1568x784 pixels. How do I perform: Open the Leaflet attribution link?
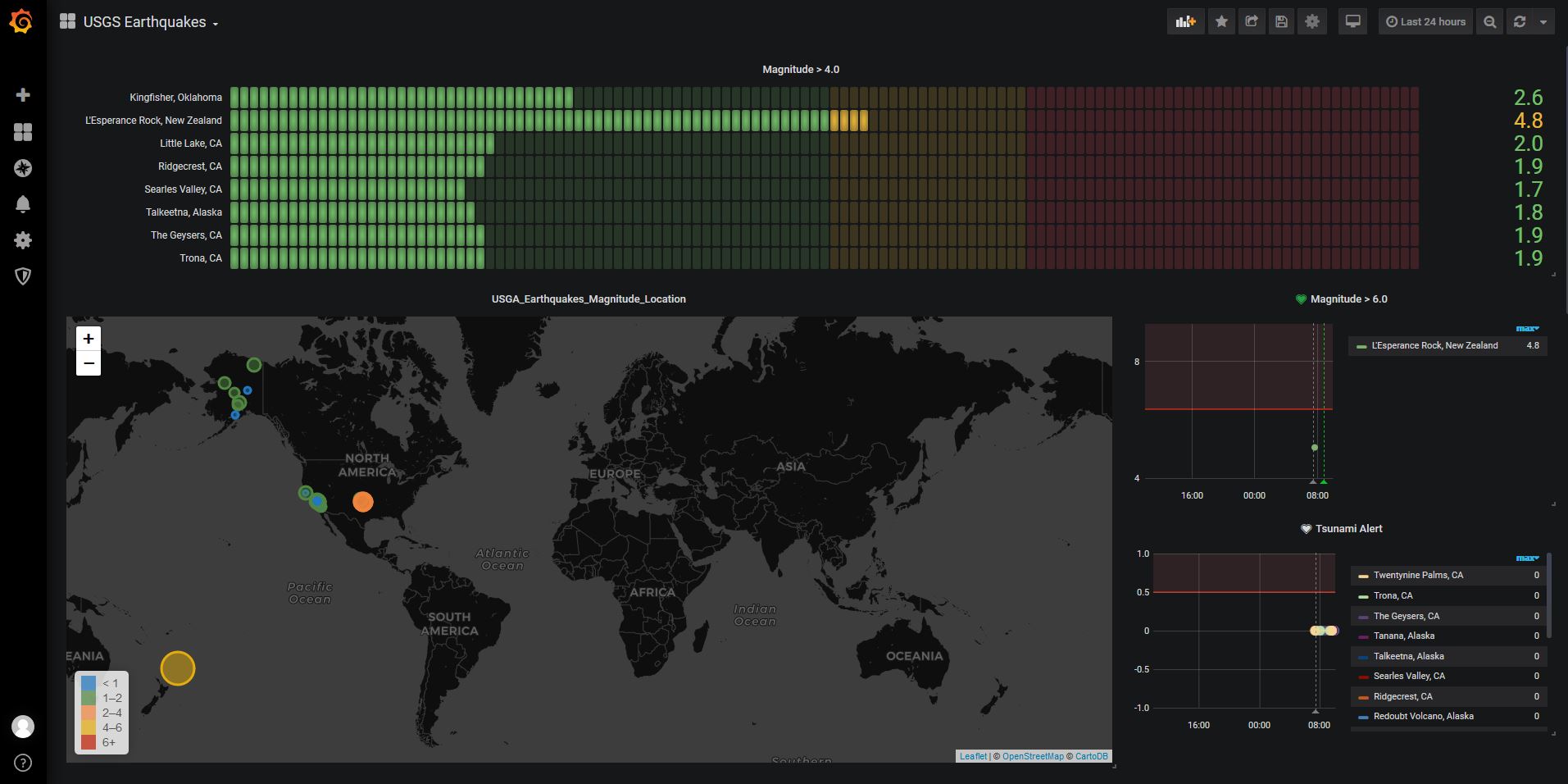pyautogui.click(x=973, y=756)
